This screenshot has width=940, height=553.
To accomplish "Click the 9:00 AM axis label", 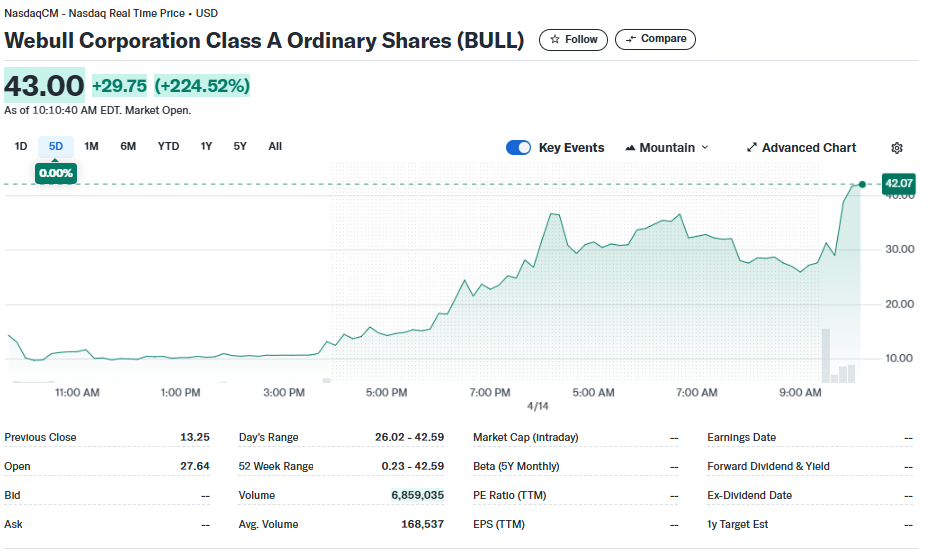I will (x=800, y=392).
